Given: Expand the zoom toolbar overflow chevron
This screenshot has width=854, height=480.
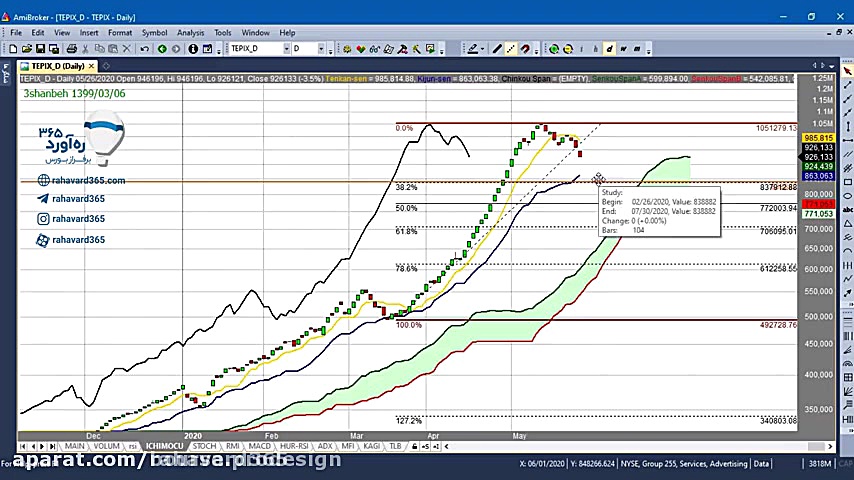Looking at the screenshot, I should click(x=649, y=51).
